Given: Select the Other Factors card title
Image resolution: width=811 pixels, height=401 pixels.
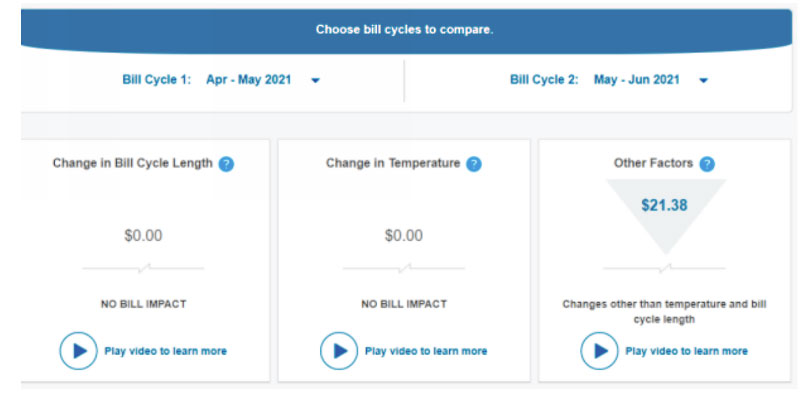Looking at the screenshot, I should 653,164.
